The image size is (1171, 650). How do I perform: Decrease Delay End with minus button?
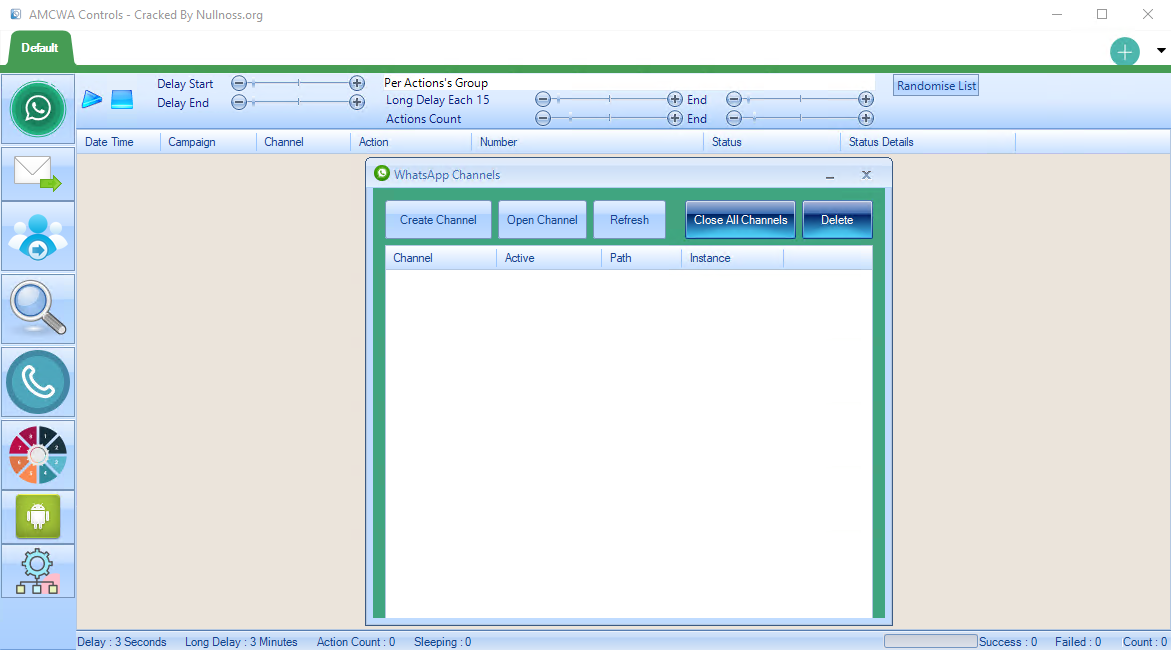[239, 102]
